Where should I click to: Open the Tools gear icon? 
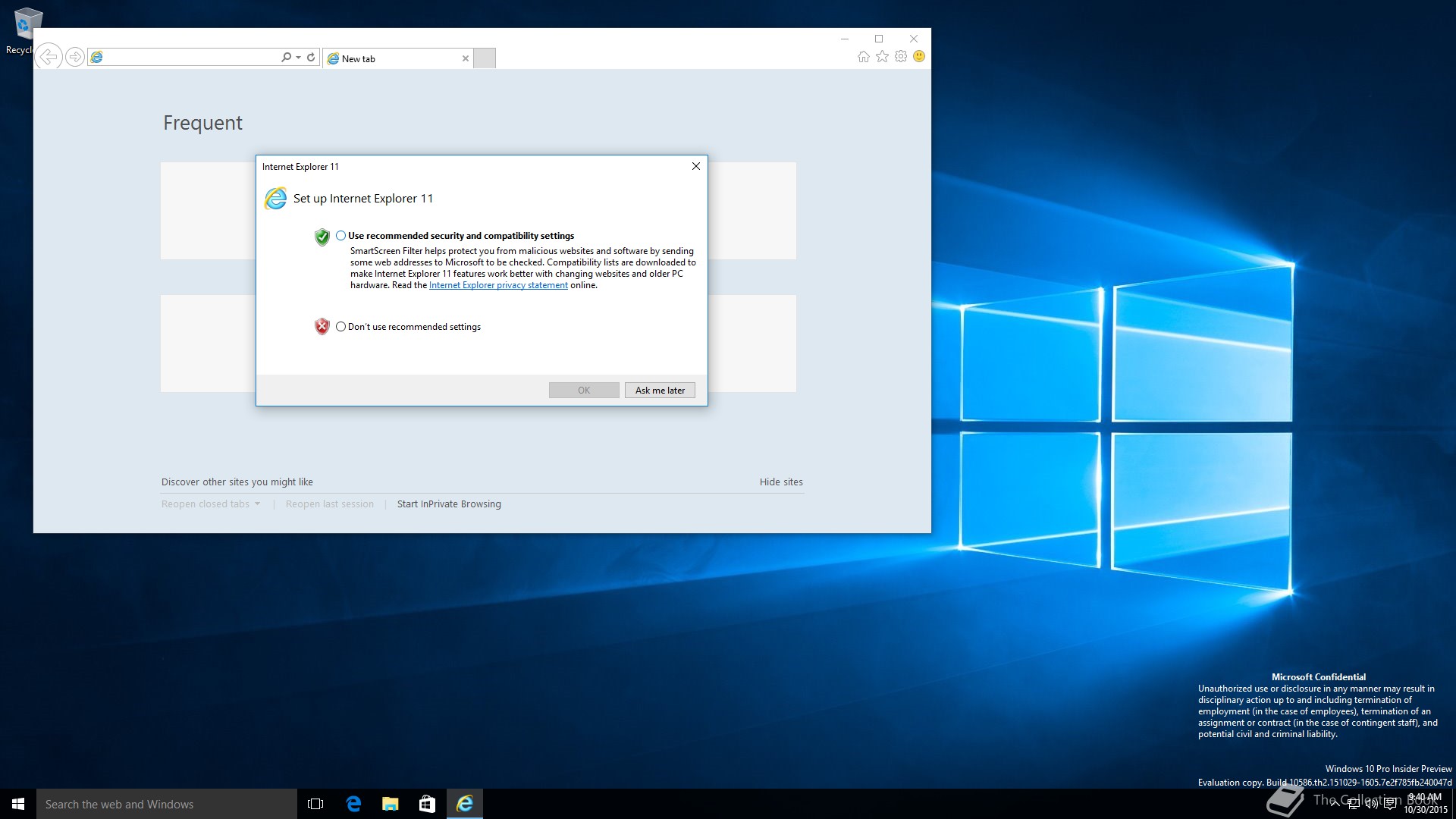[x=901, y=57]
